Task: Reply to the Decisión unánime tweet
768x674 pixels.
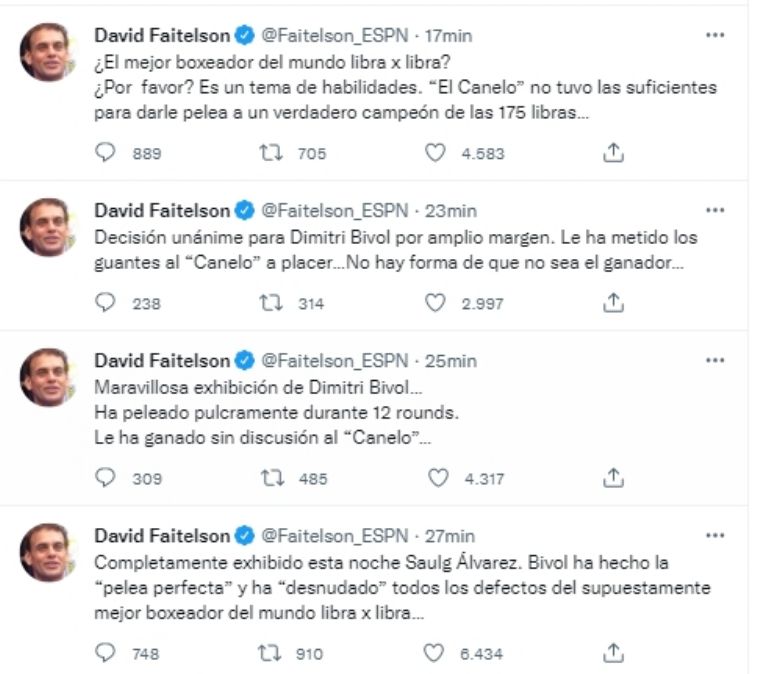Action: click(105, 303)
